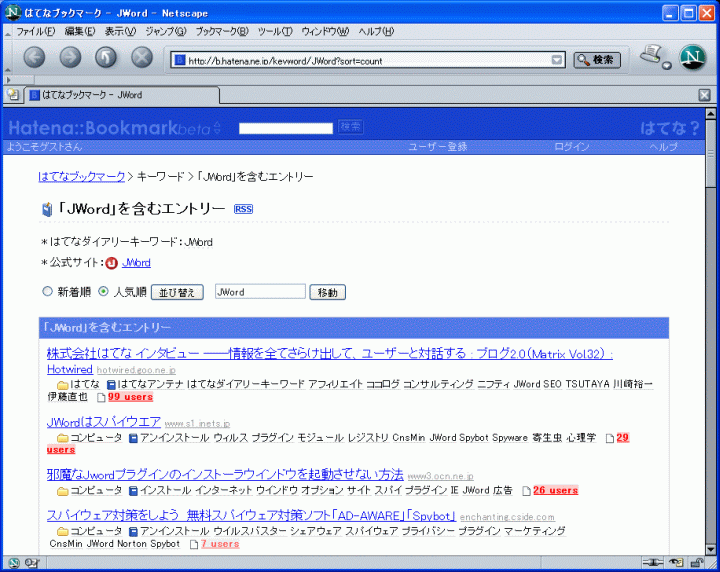Click the Netscape logo icon
This screenshot has width=720, height=572.
692,58
